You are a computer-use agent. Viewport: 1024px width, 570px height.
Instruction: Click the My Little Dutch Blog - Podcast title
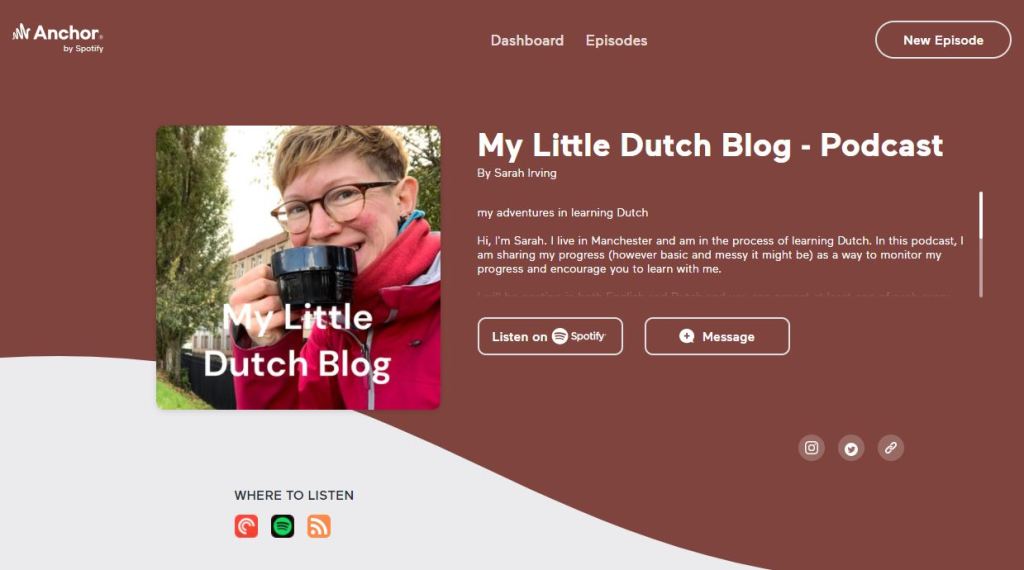coord(710,145)
